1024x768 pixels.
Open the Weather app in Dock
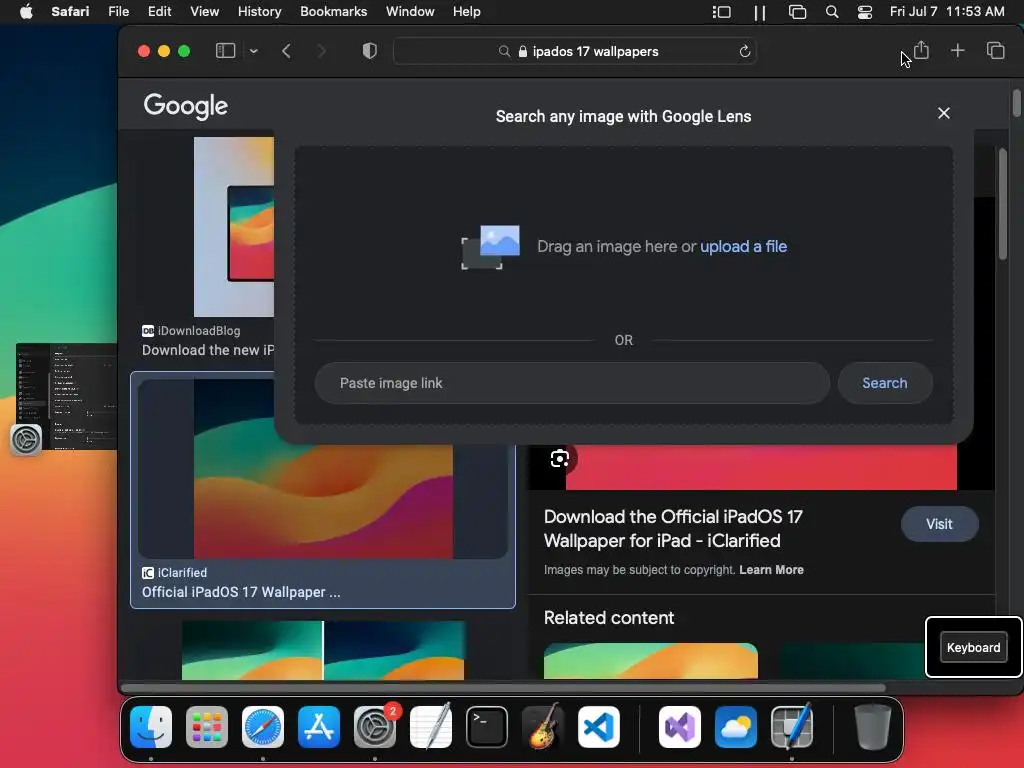(x=736, y=727)
